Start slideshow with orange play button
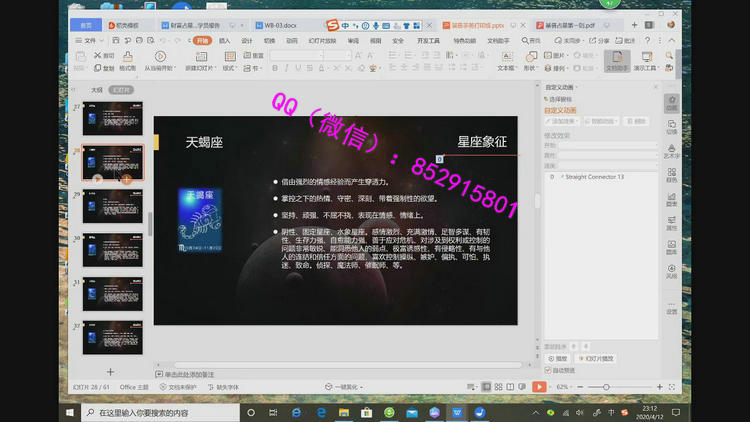The width and height of the screenshot is (750, 422). (540, 386)
